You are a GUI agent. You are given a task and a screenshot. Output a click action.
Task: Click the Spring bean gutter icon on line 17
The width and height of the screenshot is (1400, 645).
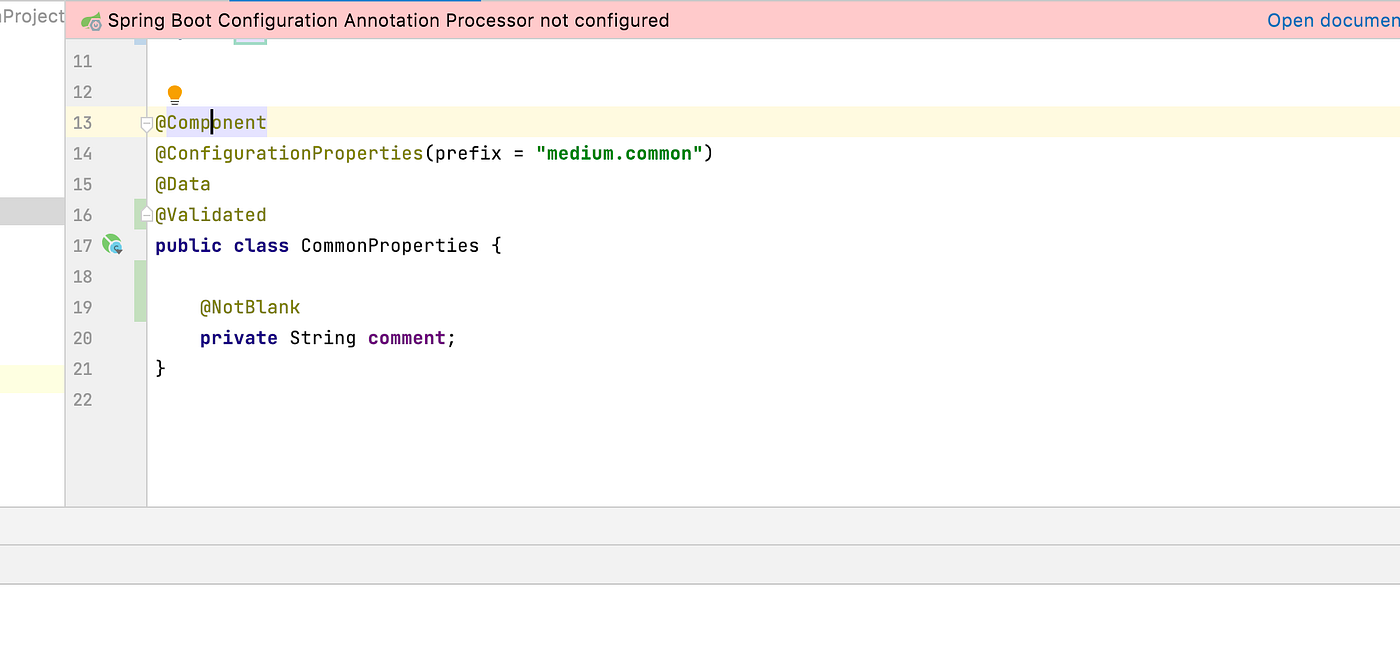tap(112, 244)
